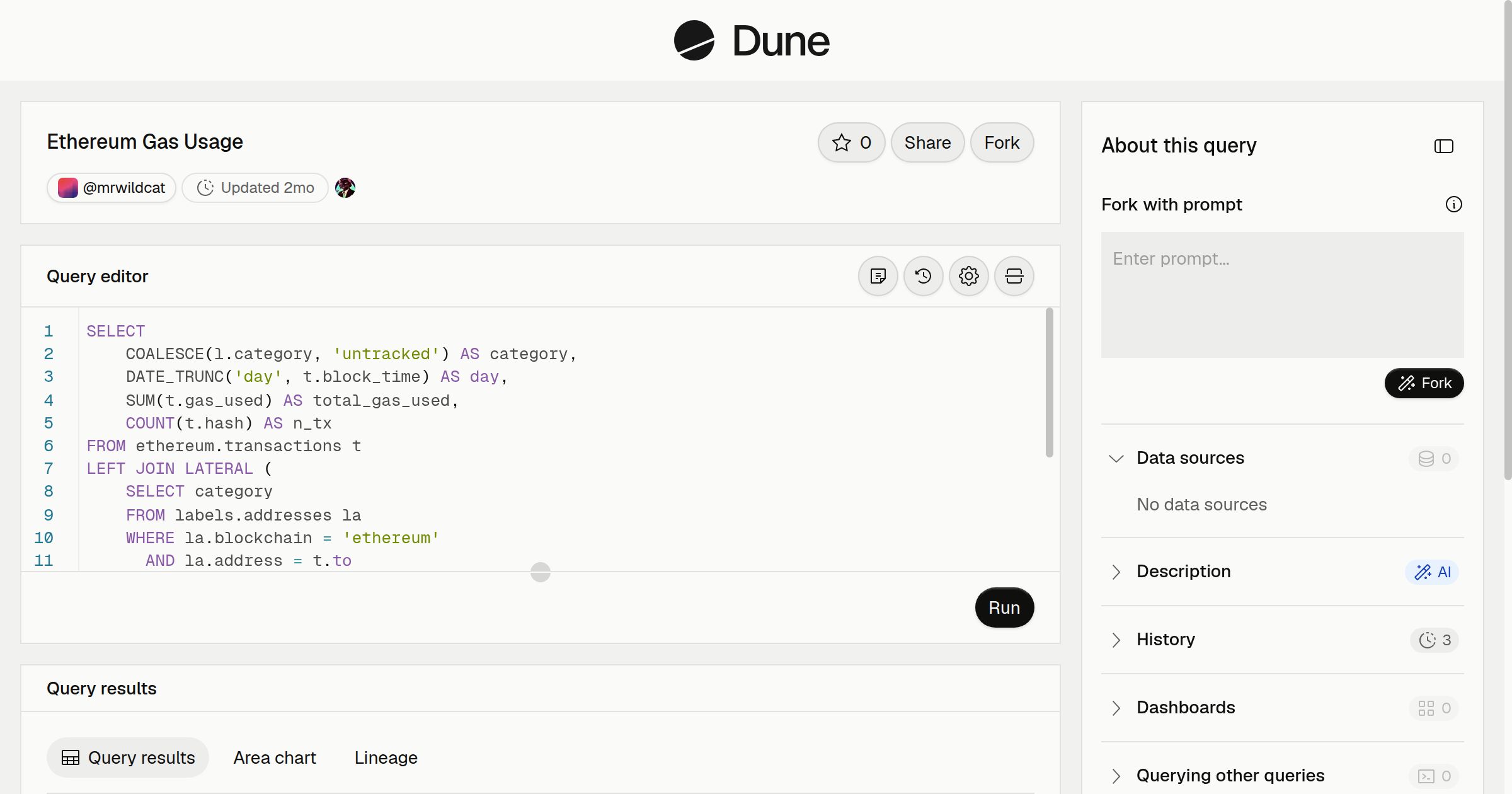
Task: Click the 'ethereum.transactions' text in the query
Action: tap(238, 446)
